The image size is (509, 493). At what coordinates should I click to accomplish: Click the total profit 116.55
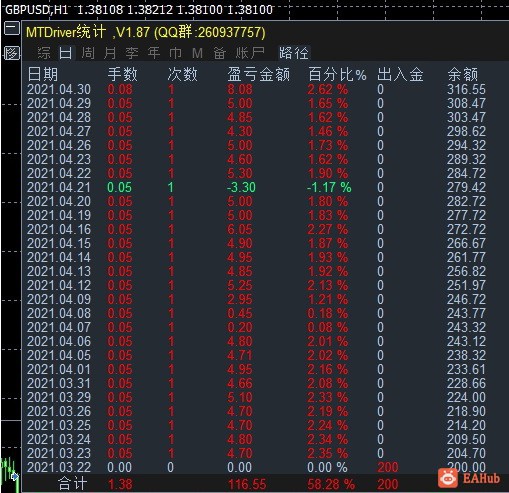(x=247, y=484)
